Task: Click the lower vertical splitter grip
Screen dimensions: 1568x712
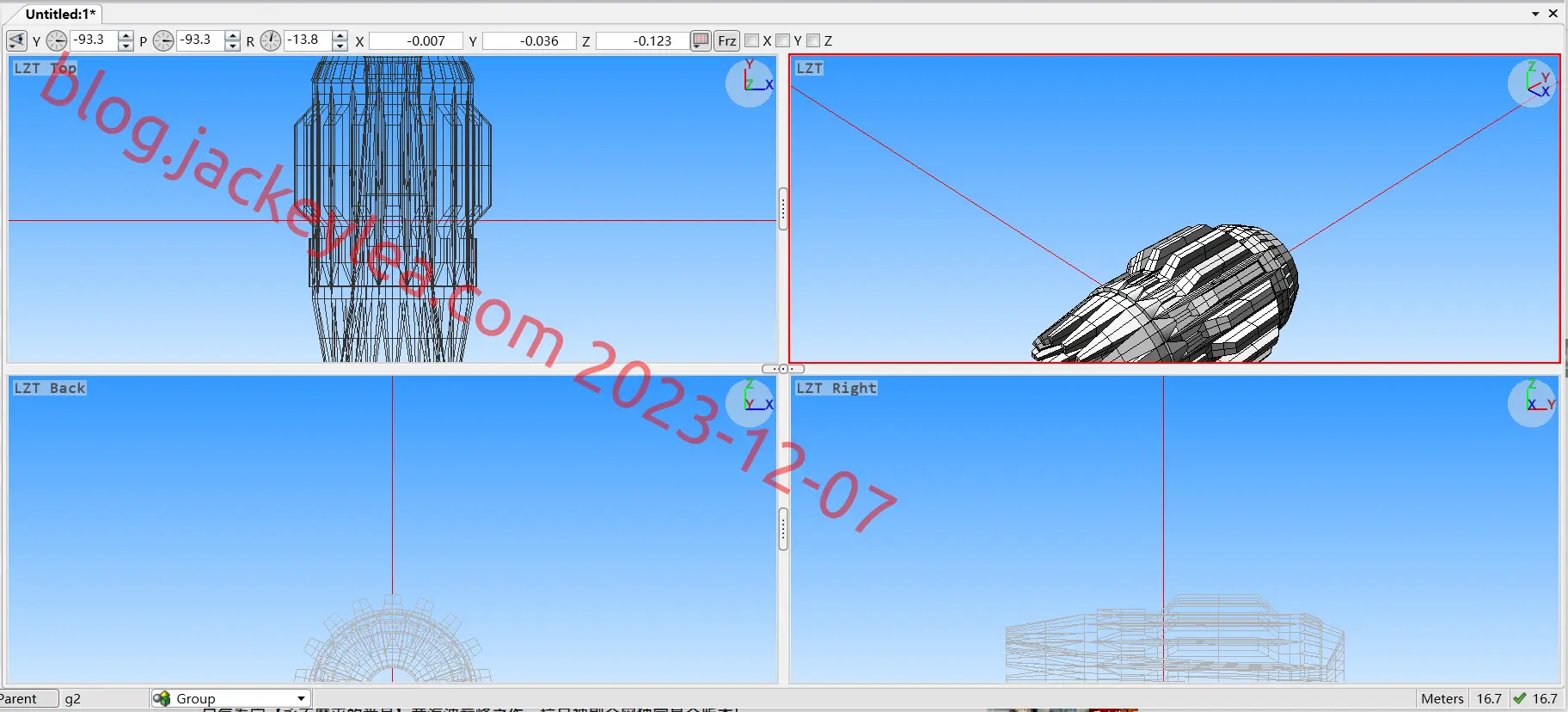Action: (783, 528)
